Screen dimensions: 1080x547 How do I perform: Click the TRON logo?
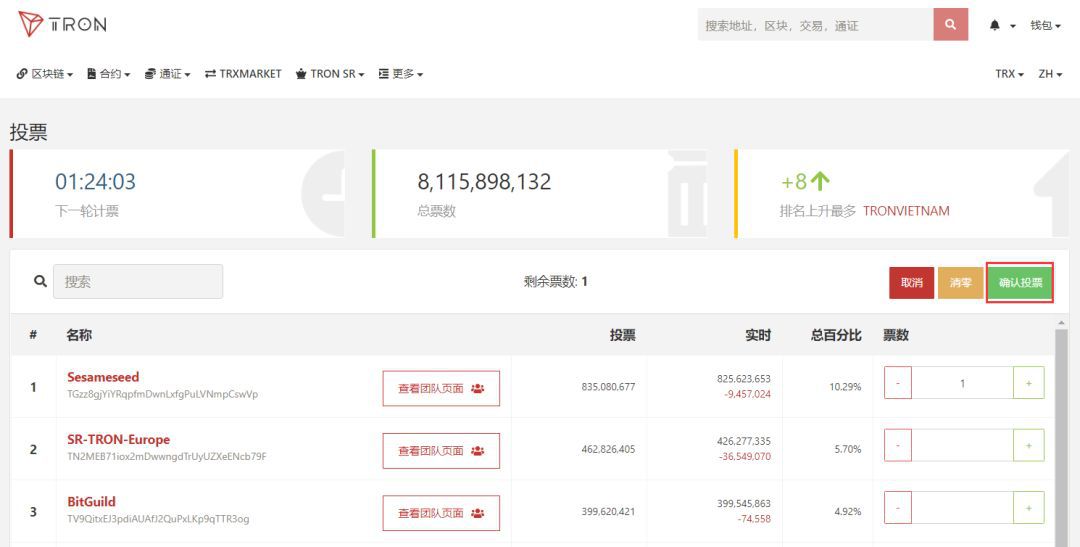pos(62,25)
